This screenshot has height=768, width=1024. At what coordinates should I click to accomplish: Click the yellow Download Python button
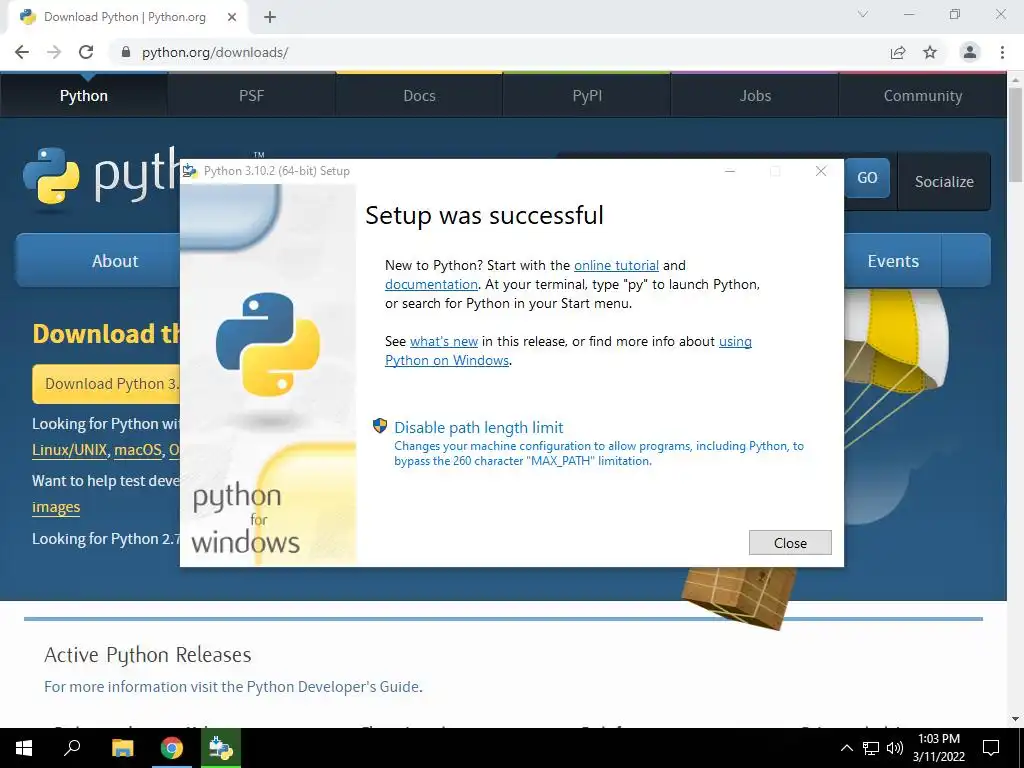(x=106, y=384)
